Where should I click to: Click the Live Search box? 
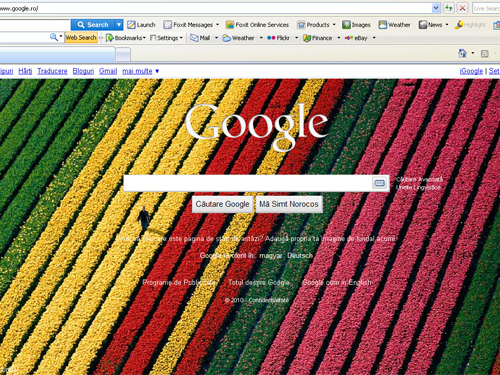point(486,8)
